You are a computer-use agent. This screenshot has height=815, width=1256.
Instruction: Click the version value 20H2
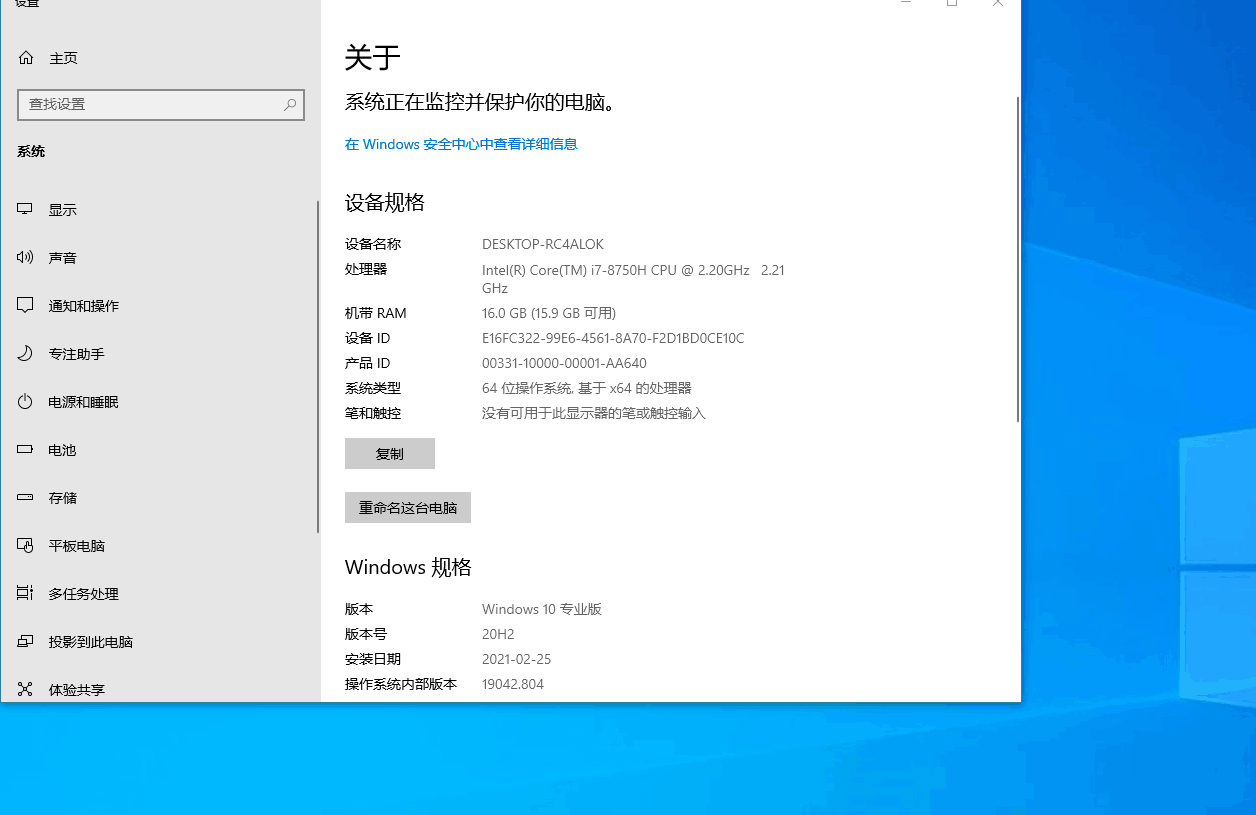click(498, 634)
